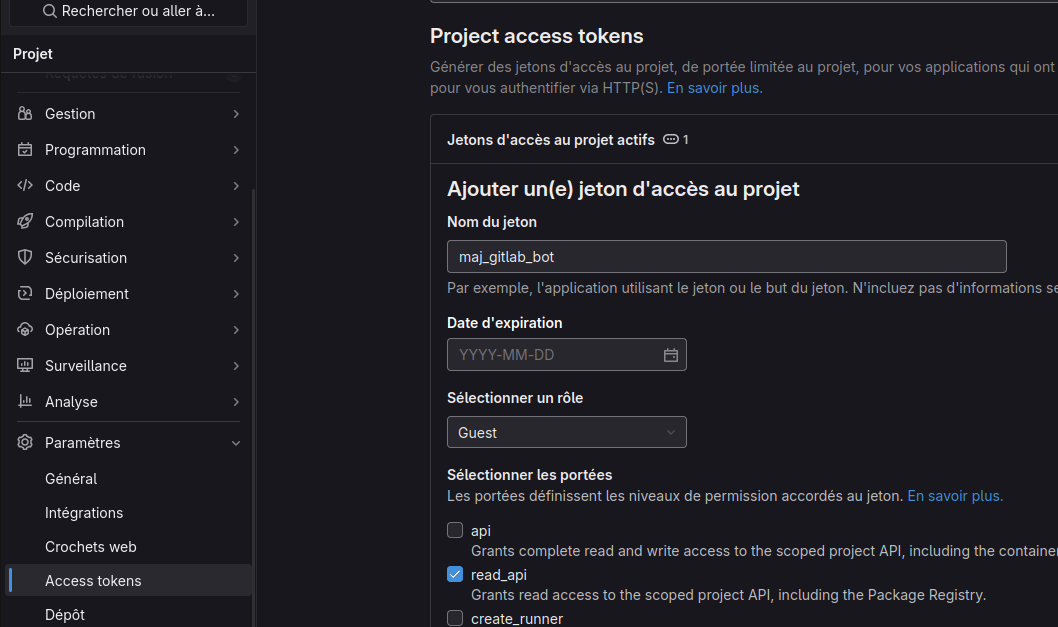Click the Compilation rocket icon
The image size is (1058, 627).
pyautogui.click(x=25, y=221)
